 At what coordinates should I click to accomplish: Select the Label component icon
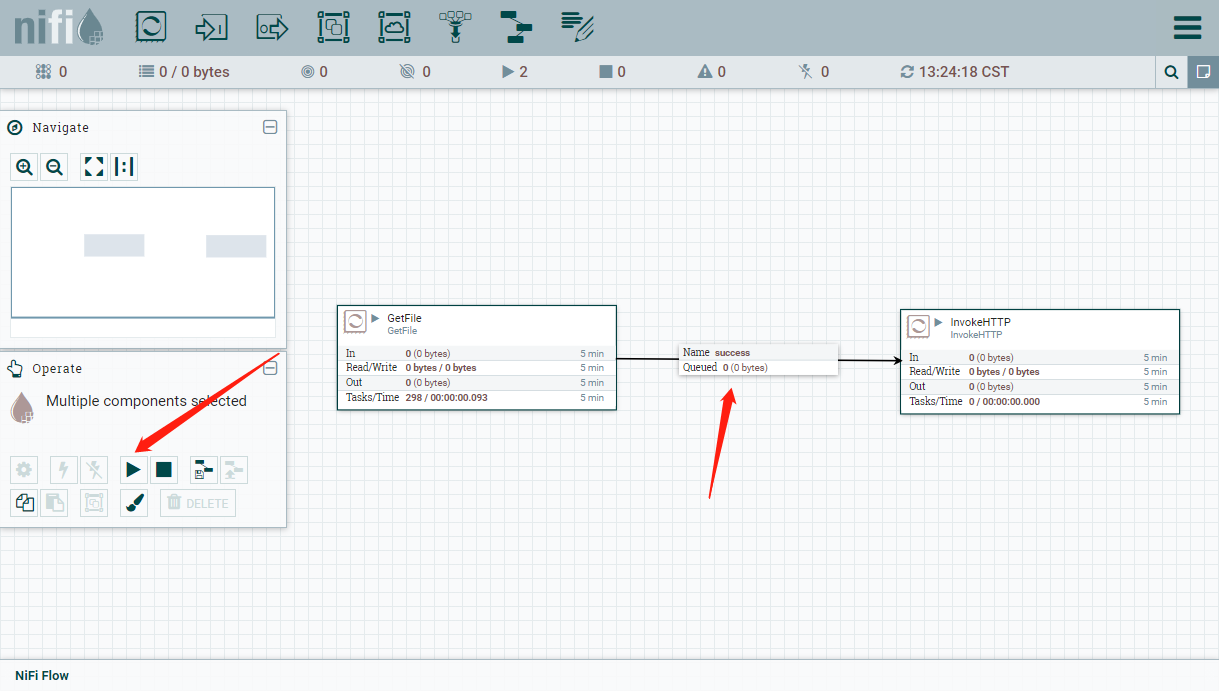click(x=578, y=27)
